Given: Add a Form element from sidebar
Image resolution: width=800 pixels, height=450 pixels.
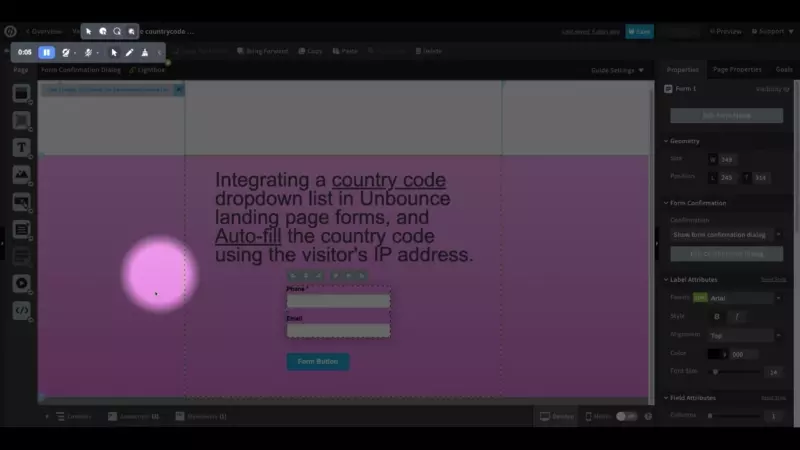Looking at the screenshot, I should (21, 230).
